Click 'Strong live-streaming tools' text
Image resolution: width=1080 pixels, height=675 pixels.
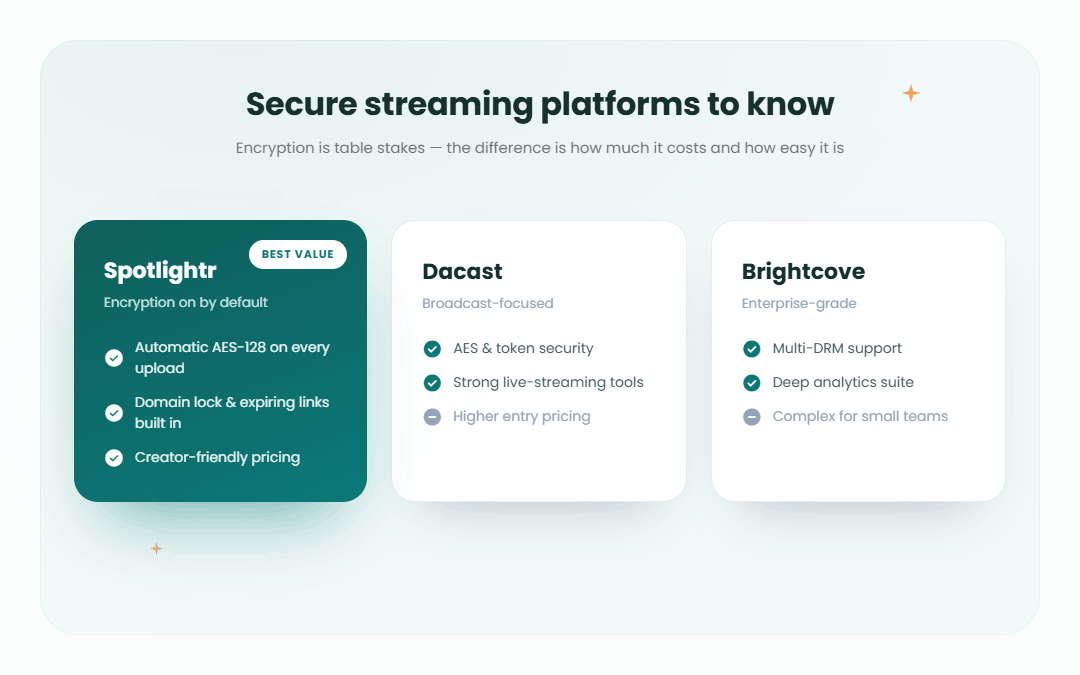tap(548, 382)
